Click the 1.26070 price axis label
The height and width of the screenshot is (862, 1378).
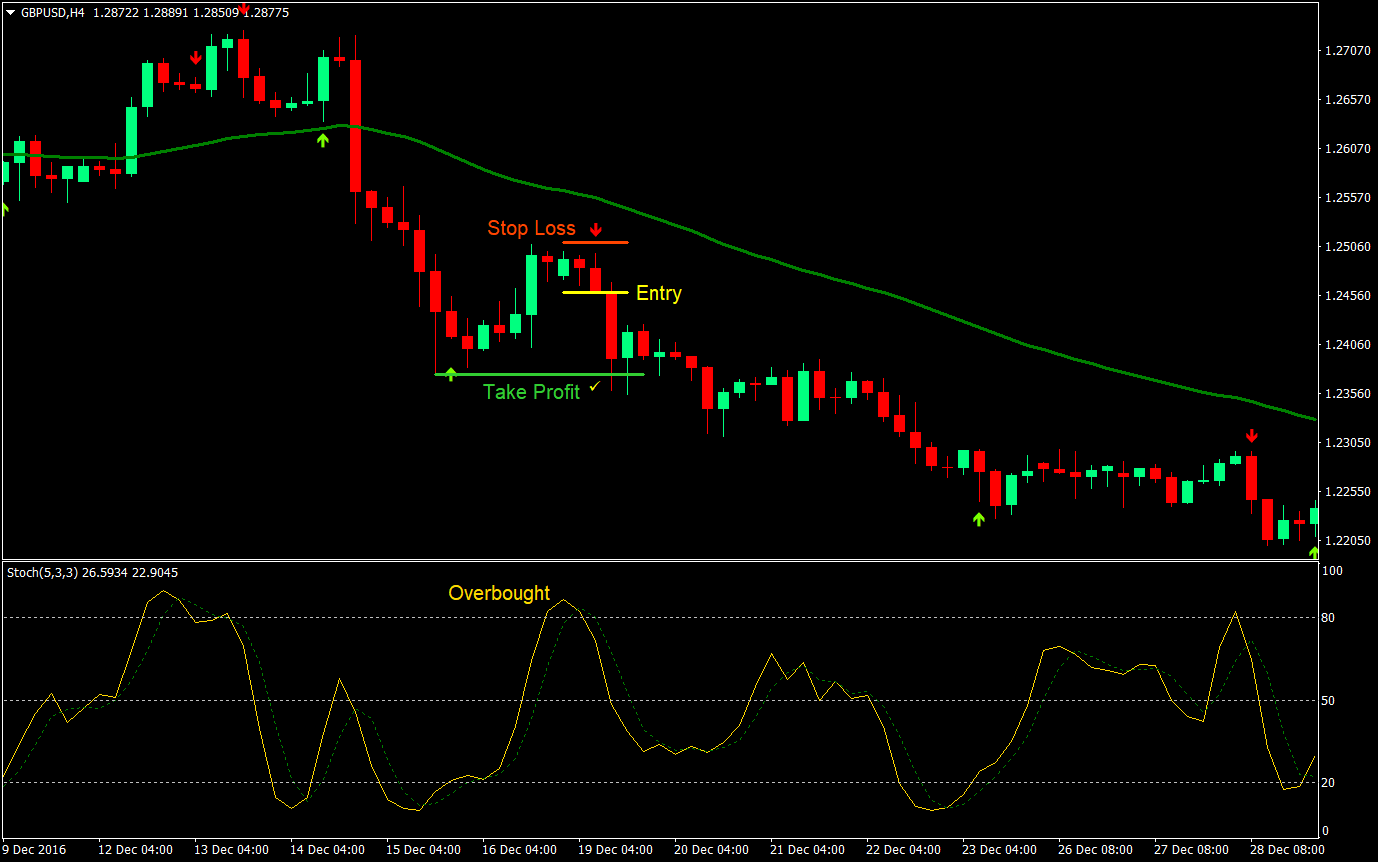(1346, 148)
